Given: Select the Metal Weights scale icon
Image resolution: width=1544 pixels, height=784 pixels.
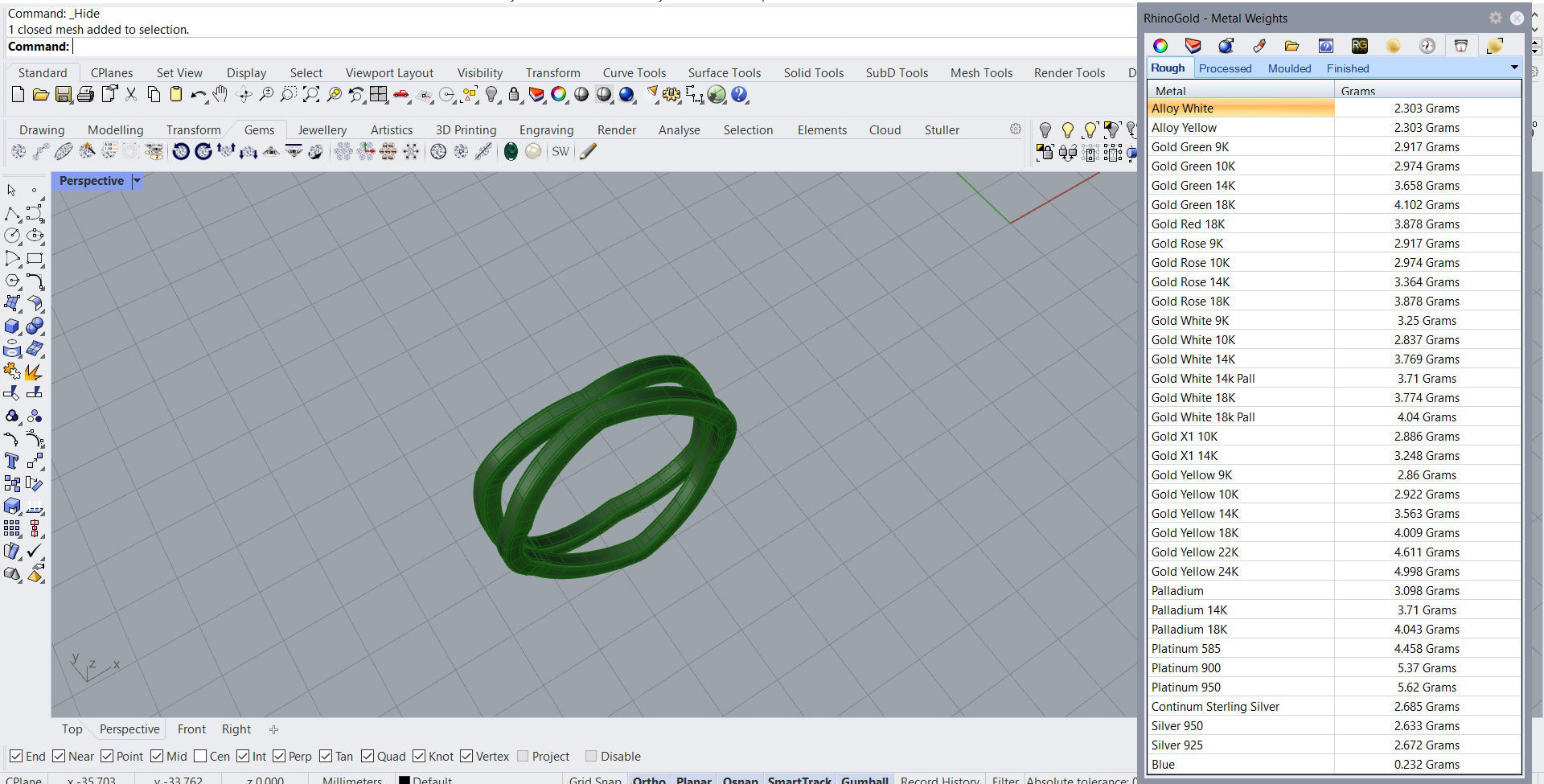Looking at the screenshot, I should 1460,46.
